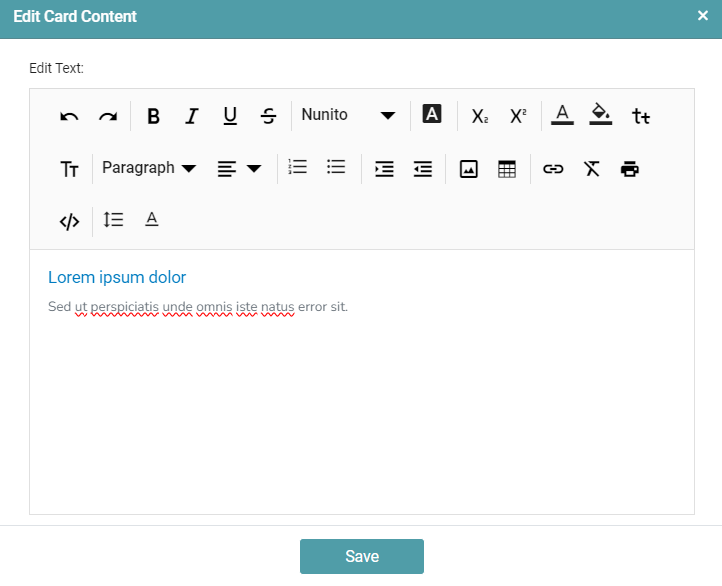This screenshot has width=722, height=586.
Task: Insert a bulleted list
Action: click(336, 167)
